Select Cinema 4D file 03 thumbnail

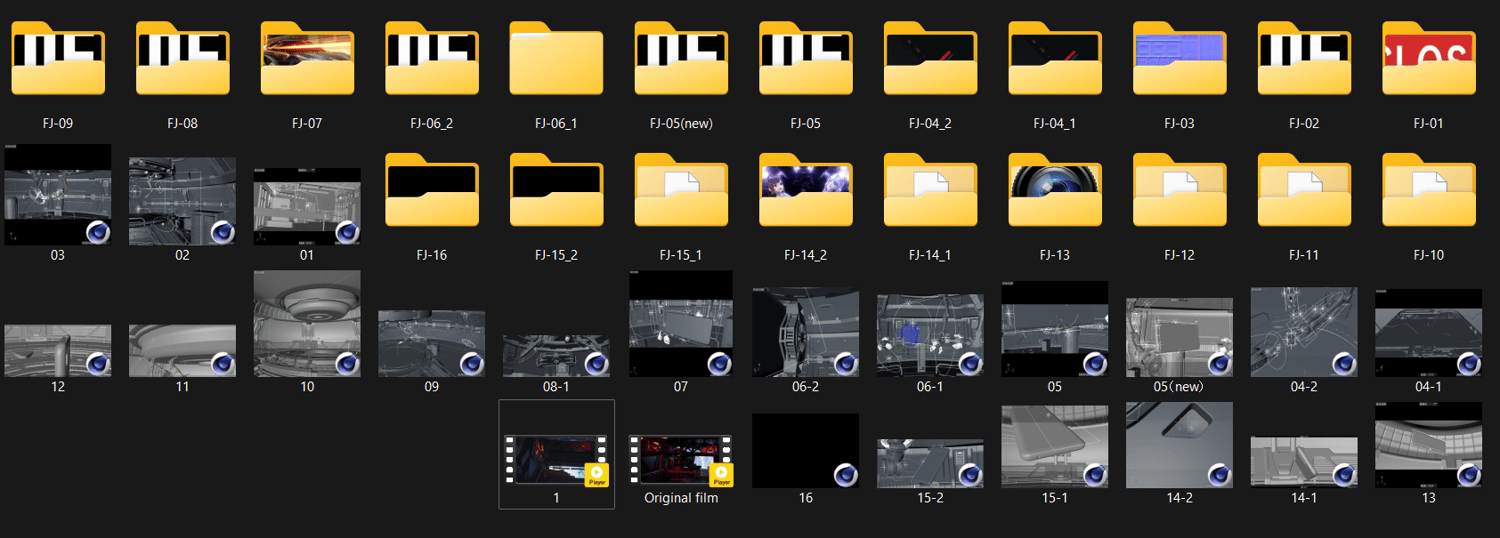pyautogui.click(x=58, y=194)
